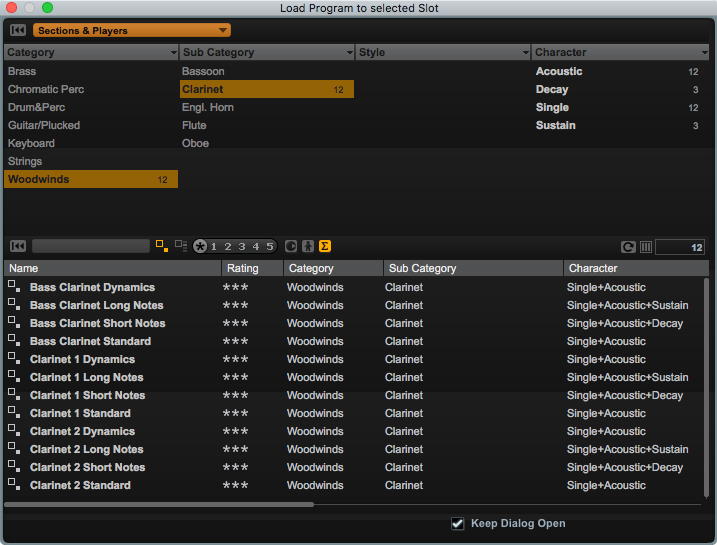Toggle the user content filter icon
The width and height of the screenshot is (717, 545).
pyautogui.click(x=308, y=246)
